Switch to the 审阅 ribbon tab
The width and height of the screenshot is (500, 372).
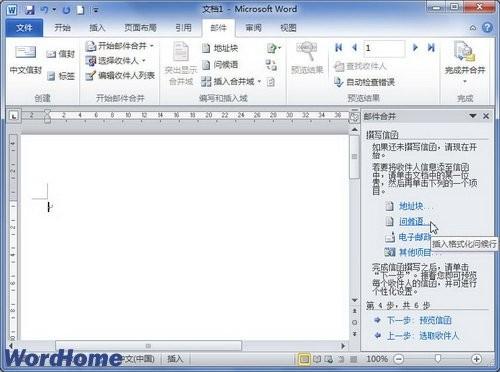(253, 28)
